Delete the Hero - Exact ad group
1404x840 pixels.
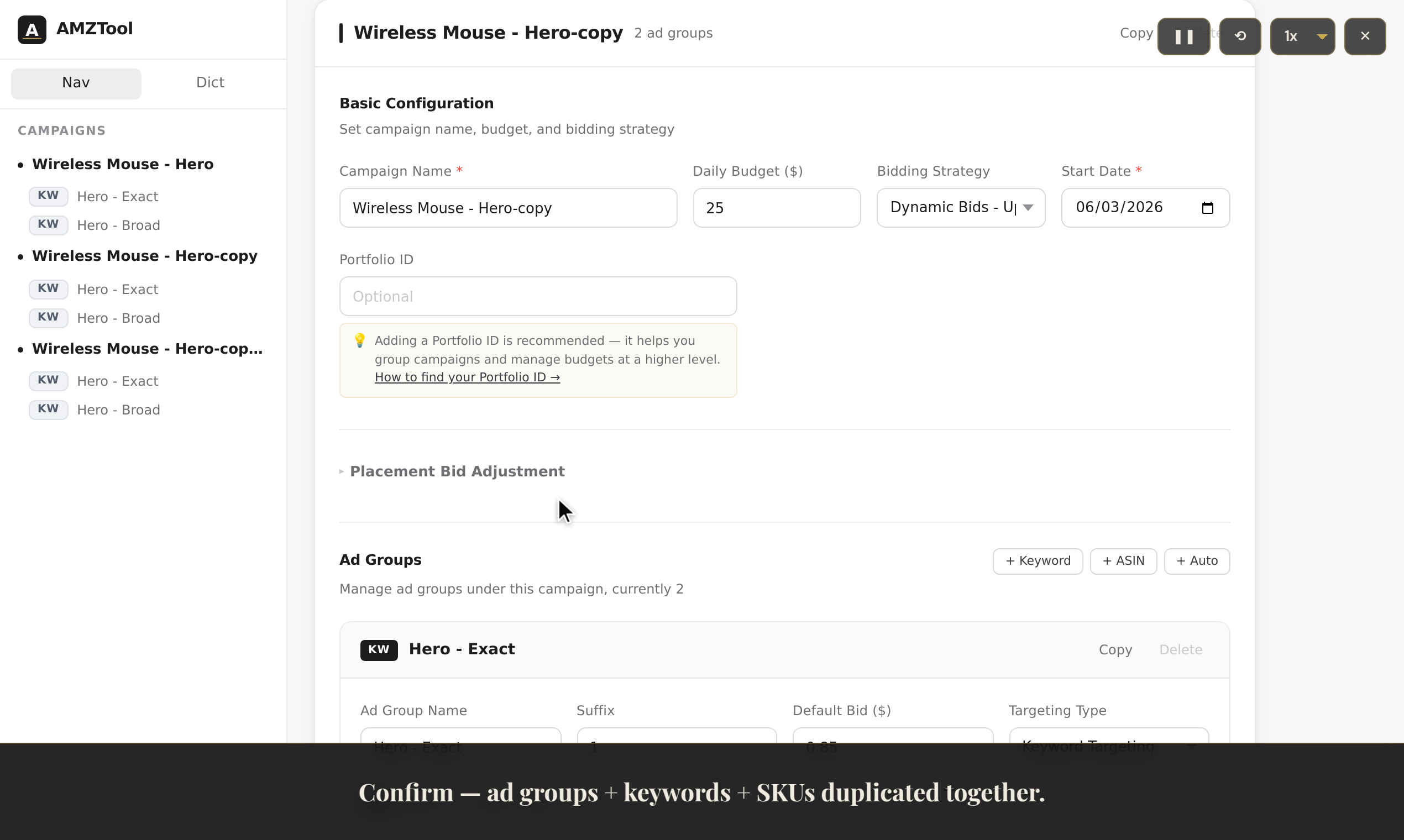(1180, 650)
